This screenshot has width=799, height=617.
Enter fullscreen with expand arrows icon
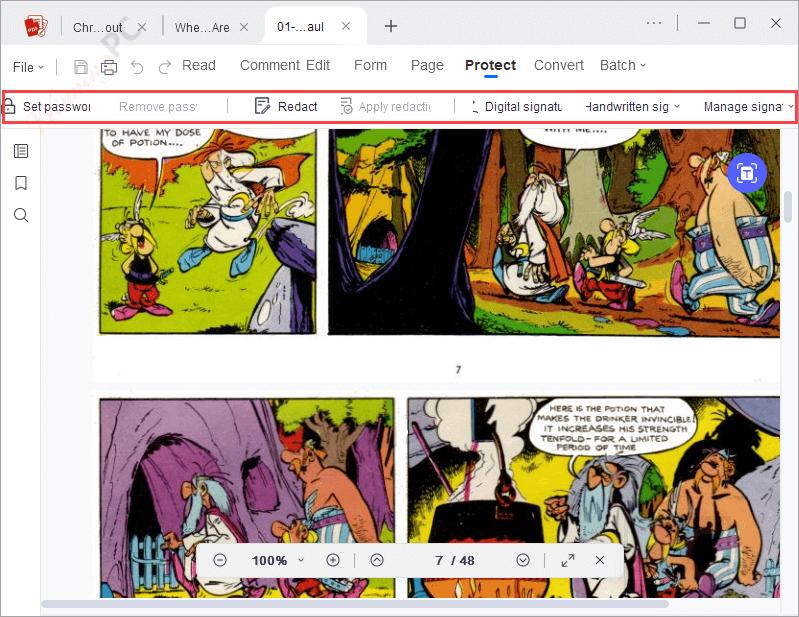pos(568,560)
